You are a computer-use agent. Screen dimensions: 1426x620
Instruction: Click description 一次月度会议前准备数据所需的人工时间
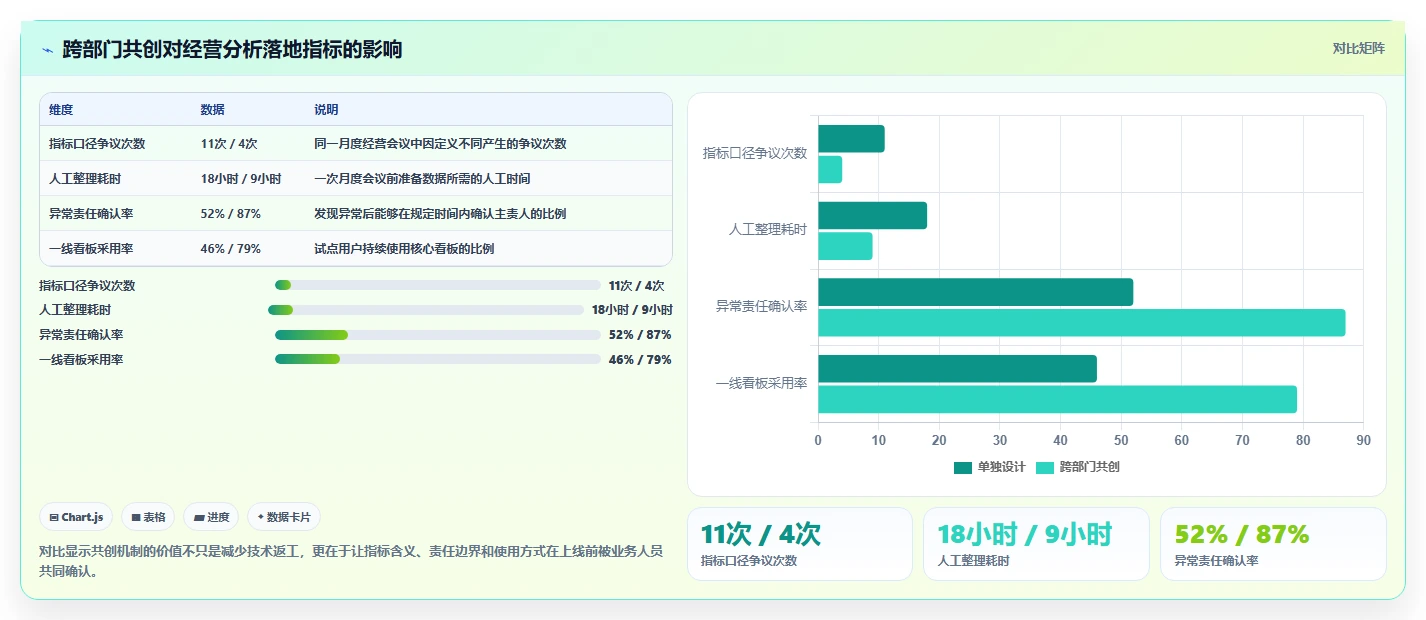click(x=422, y=179)
